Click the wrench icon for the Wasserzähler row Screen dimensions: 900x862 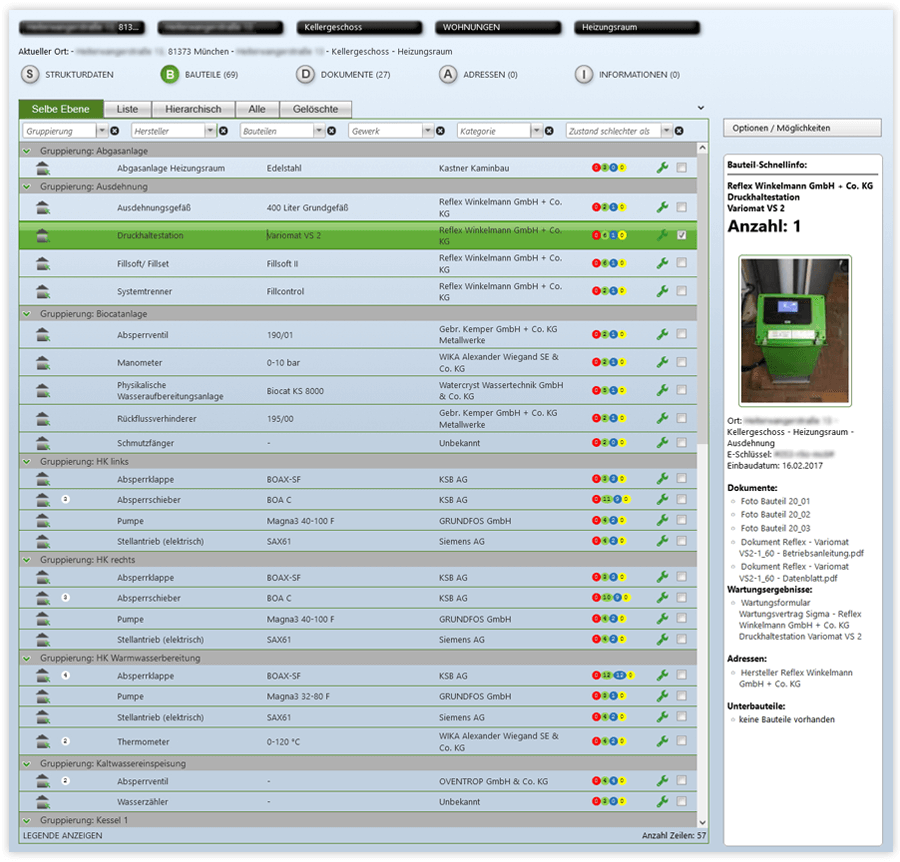point(661,802)
